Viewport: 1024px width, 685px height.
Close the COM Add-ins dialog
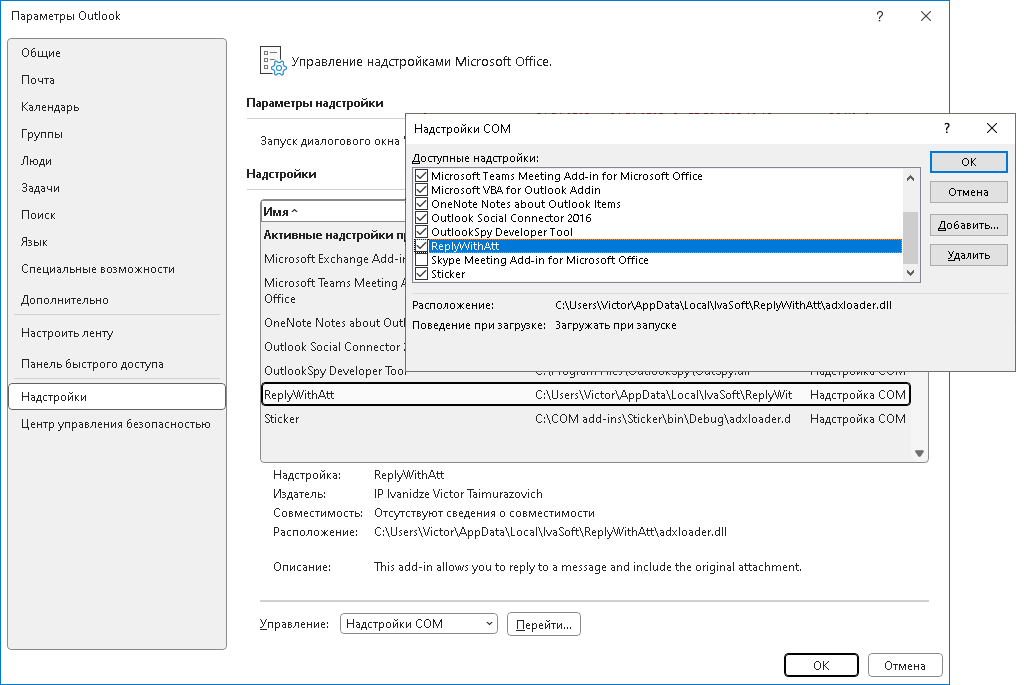(x=991, y=128)
